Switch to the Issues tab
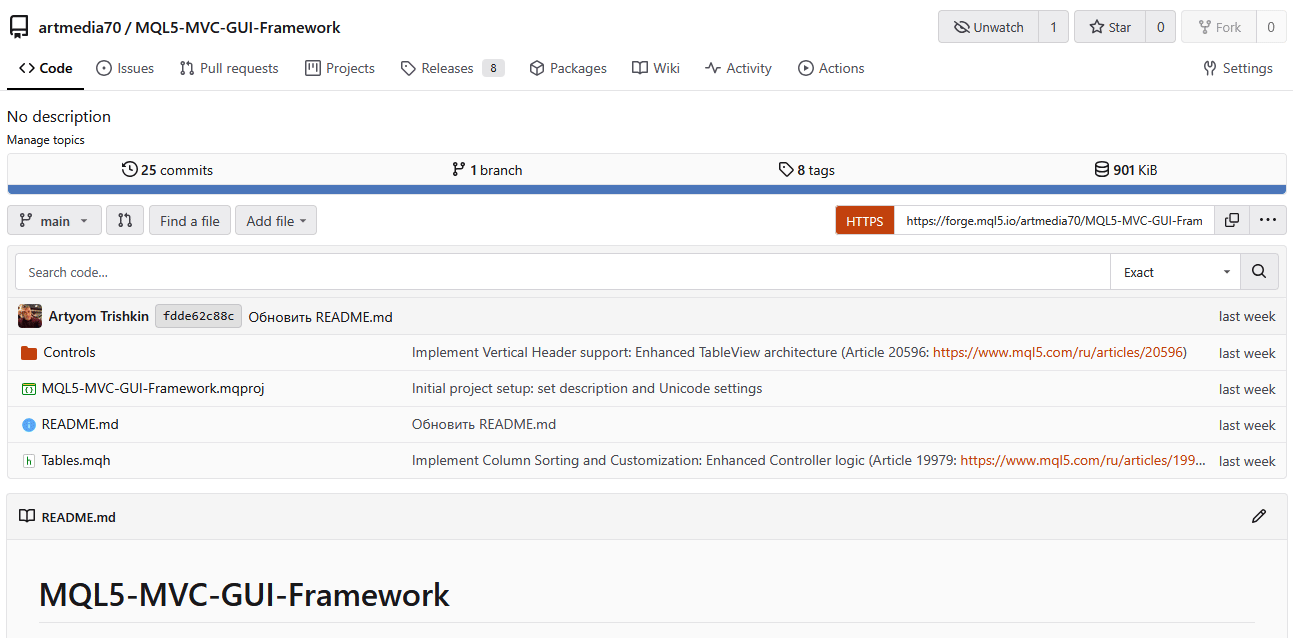The height and width of the screenshot is (638, 1293). click(125, 68)
